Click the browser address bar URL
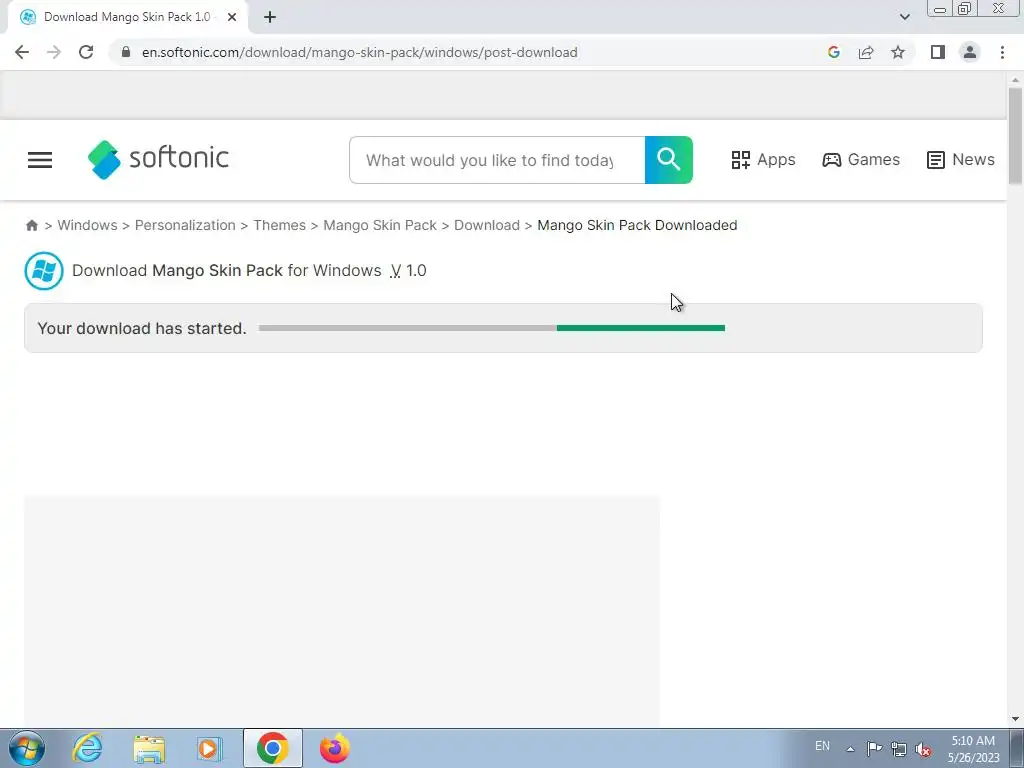The image size is (1024, 768). 359,52
